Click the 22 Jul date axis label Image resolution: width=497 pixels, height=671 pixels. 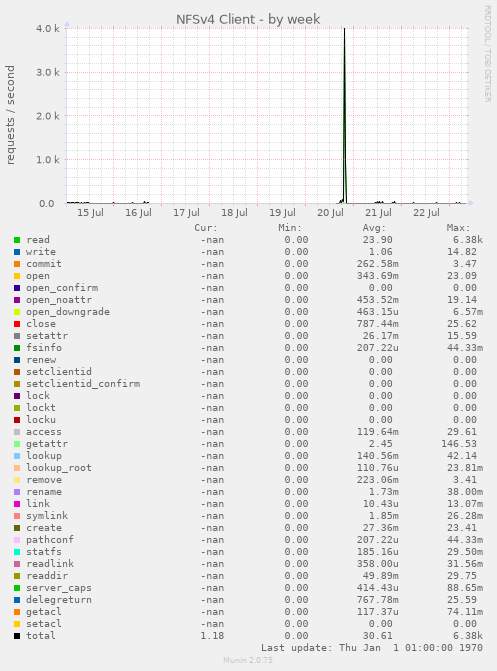[426, 213]
